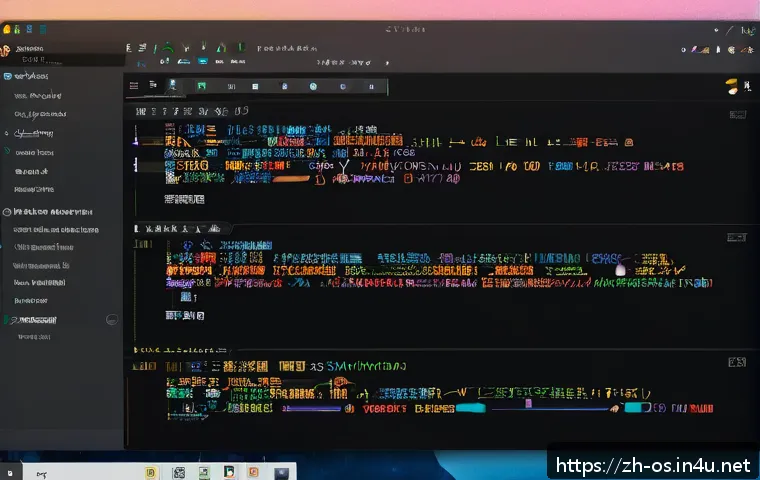
Task: Open the orange square icon in the taskbar
Action: pyautogui.click(x=253, y=472)
